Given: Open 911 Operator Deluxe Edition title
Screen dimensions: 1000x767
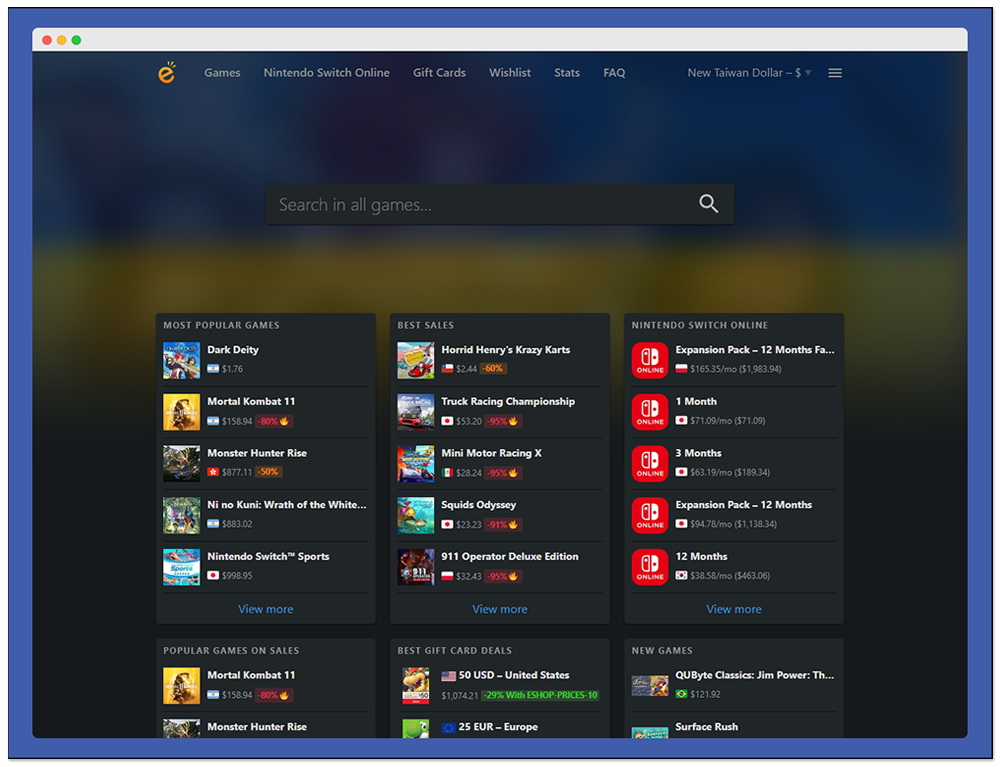Looking at the screenshot, I should 510,557.
